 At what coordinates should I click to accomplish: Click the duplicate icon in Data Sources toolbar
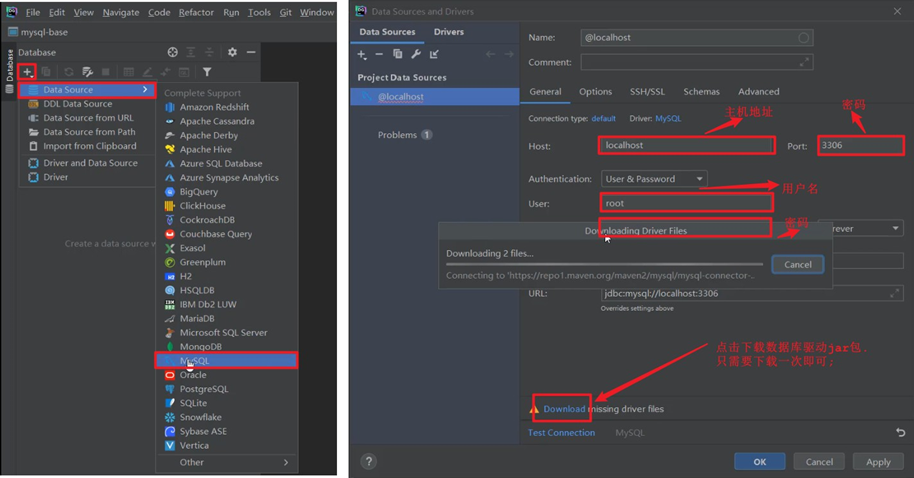(398, 54)
